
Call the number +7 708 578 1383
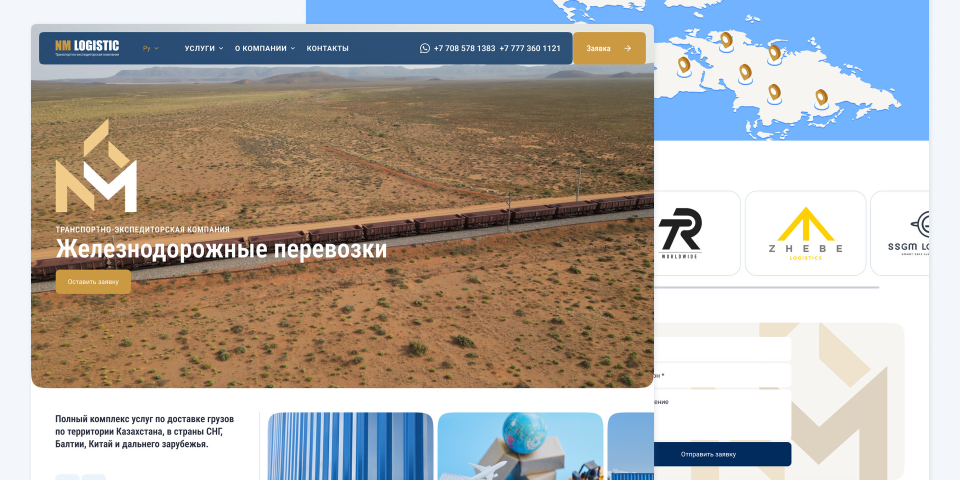(464, 48)
